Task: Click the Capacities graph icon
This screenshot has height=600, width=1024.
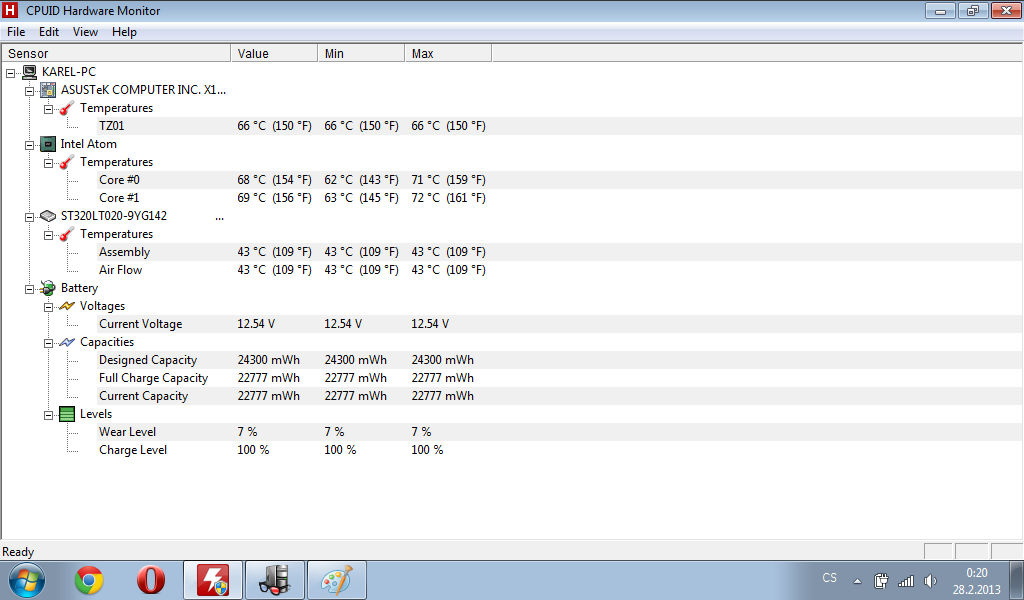Action: [x=67, y=342]
